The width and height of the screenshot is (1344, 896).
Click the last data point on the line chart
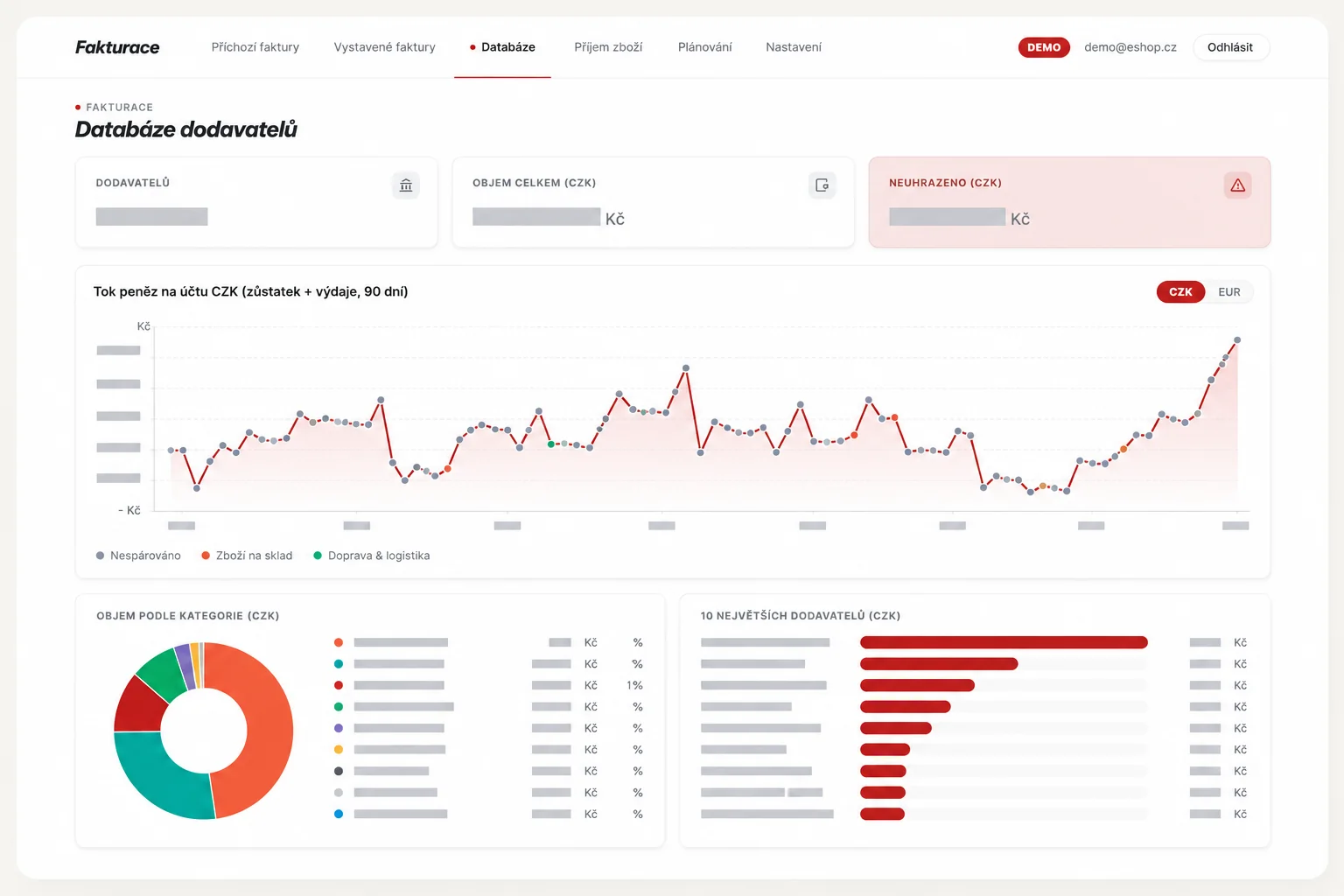pyautogui.click(x=1237, y=340)
